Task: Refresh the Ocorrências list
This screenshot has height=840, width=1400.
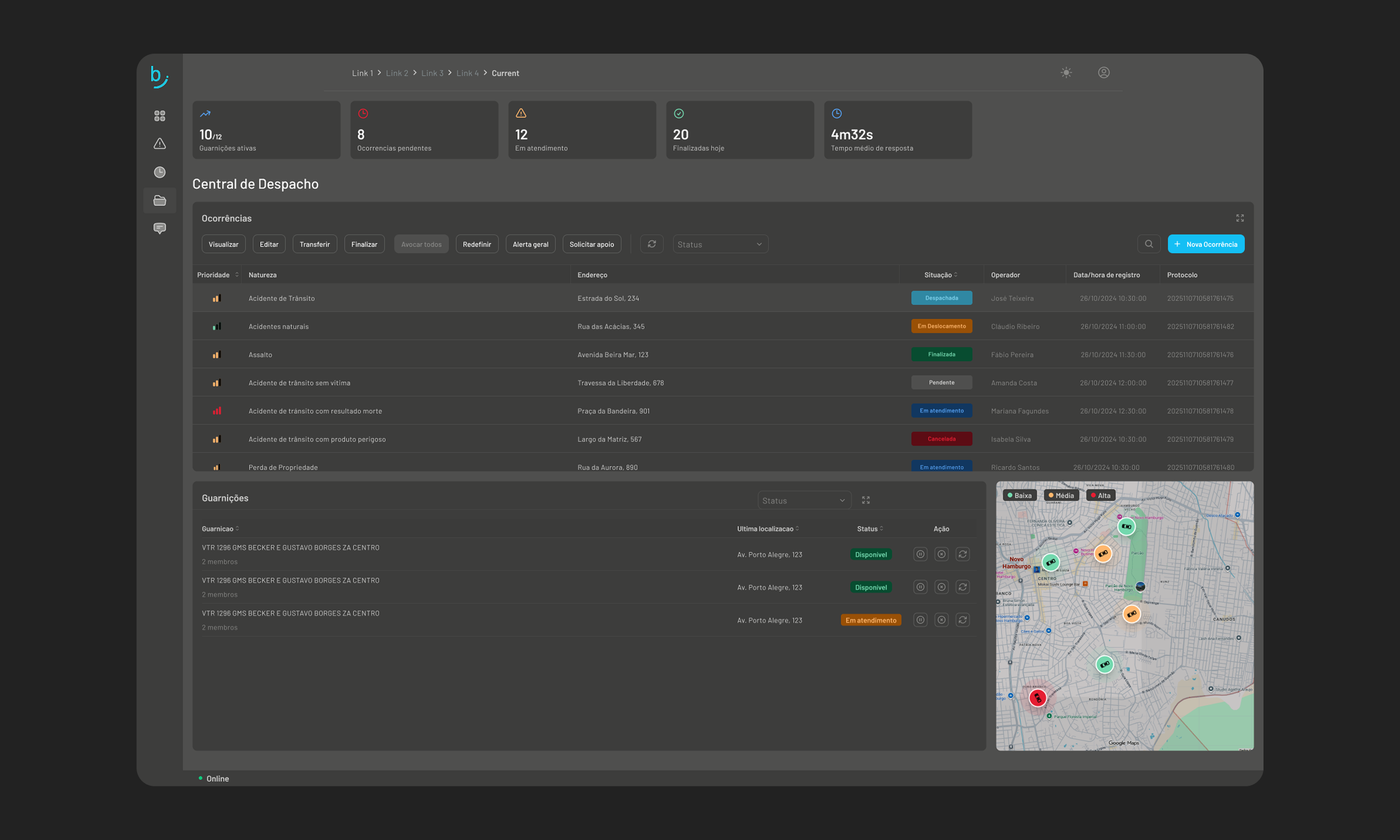Action: tap(652, 244)
